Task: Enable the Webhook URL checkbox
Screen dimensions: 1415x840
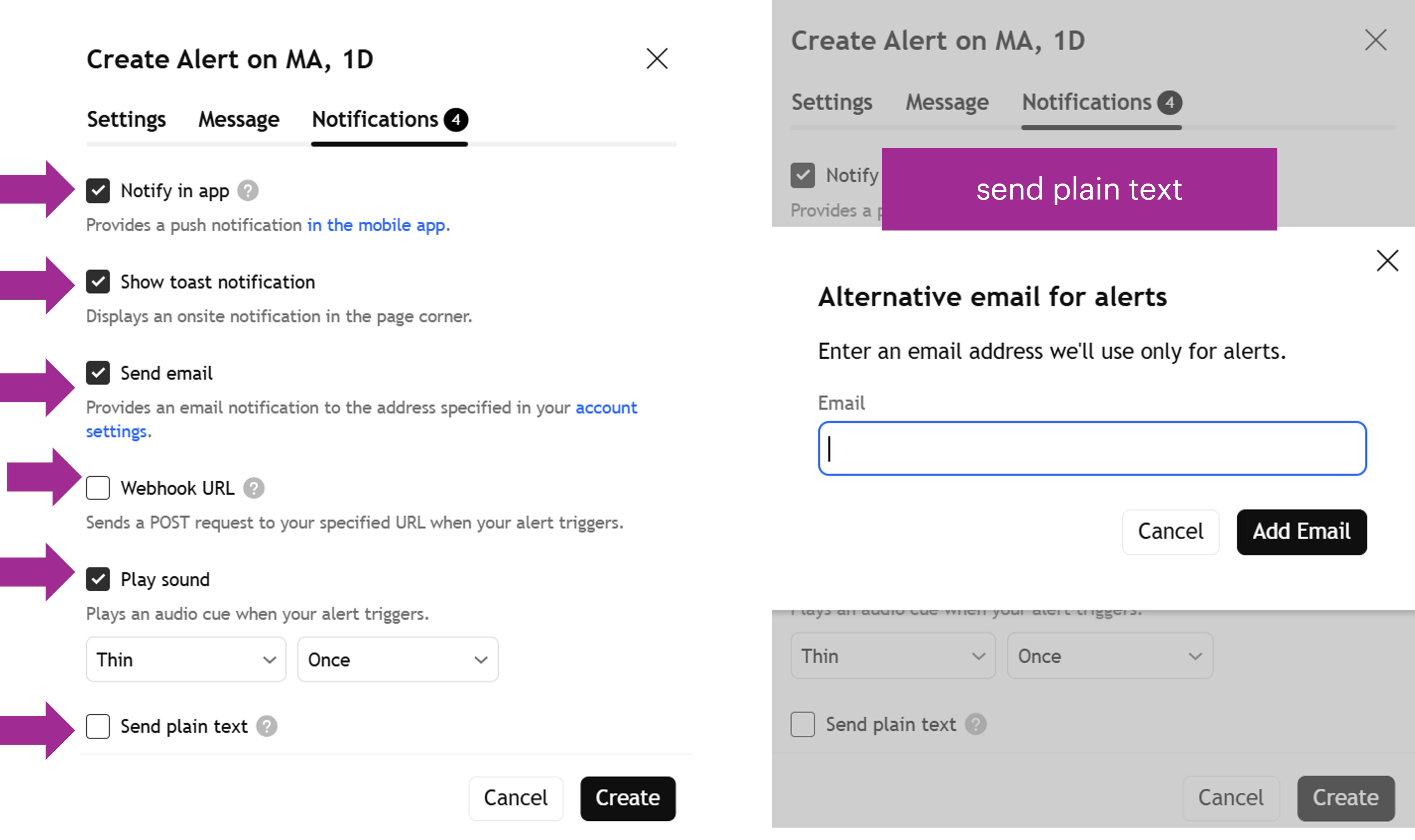Action: pos(98,488)
